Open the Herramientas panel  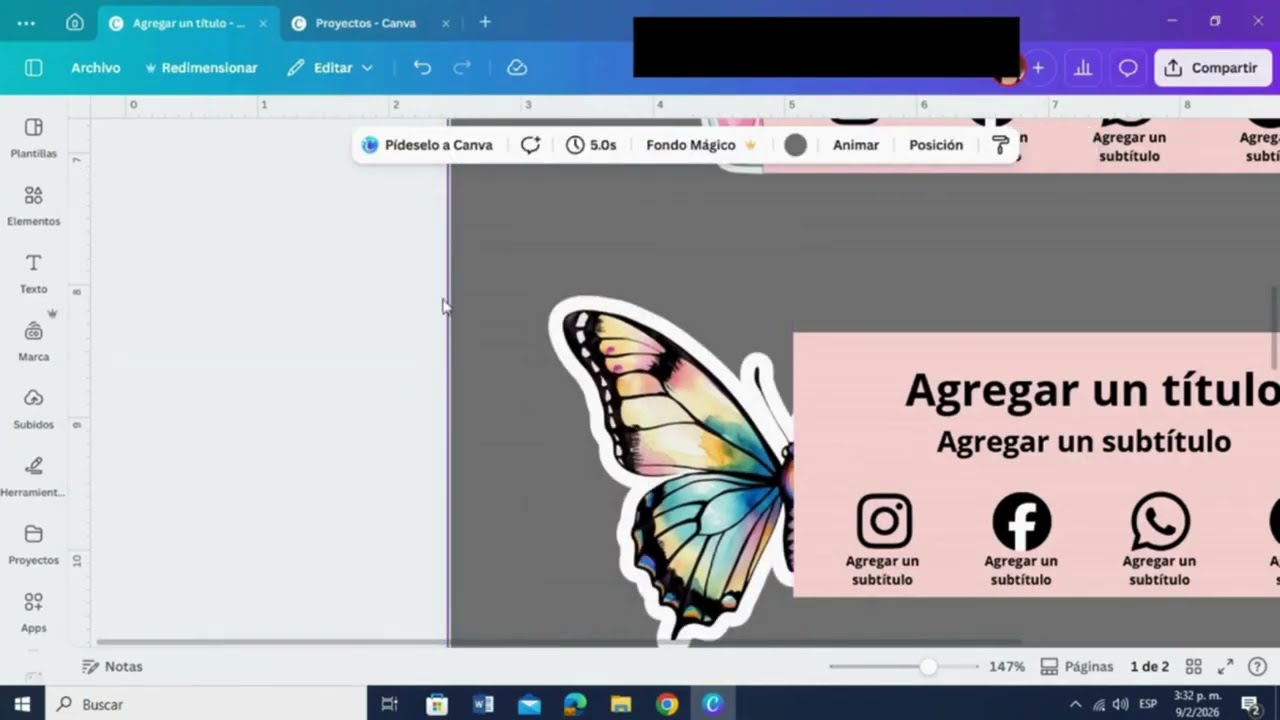pos(33,477)
